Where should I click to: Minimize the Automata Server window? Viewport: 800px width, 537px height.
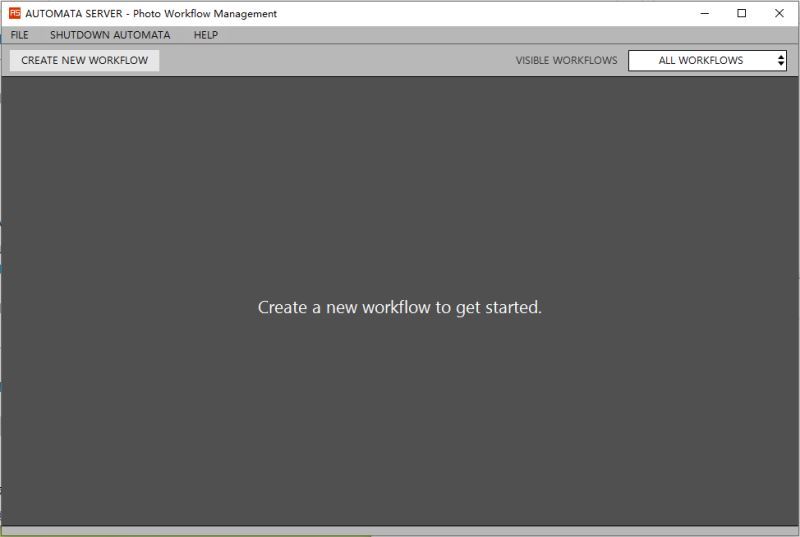pos(705,13)
